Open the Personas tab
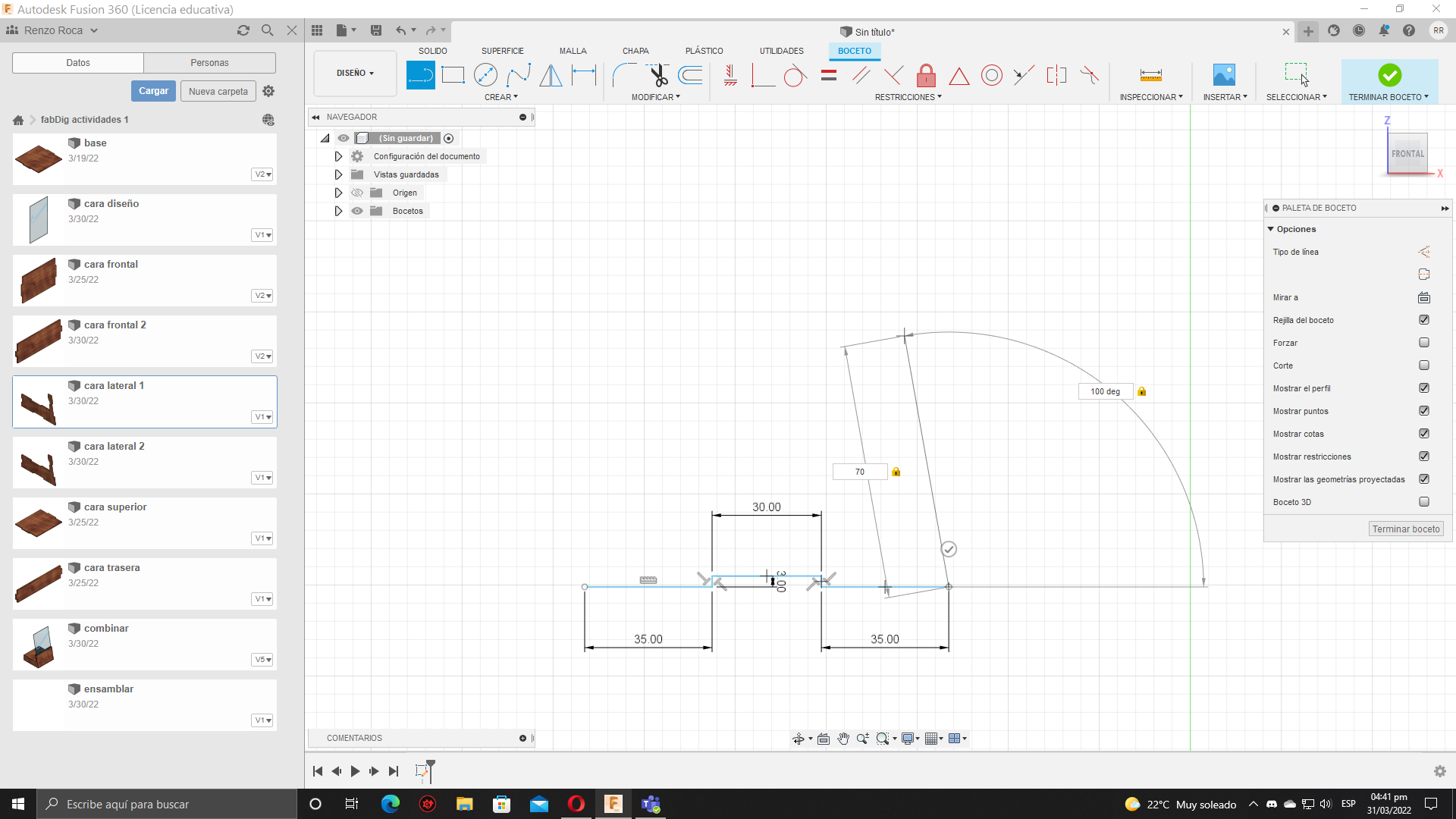 (209, 63)
